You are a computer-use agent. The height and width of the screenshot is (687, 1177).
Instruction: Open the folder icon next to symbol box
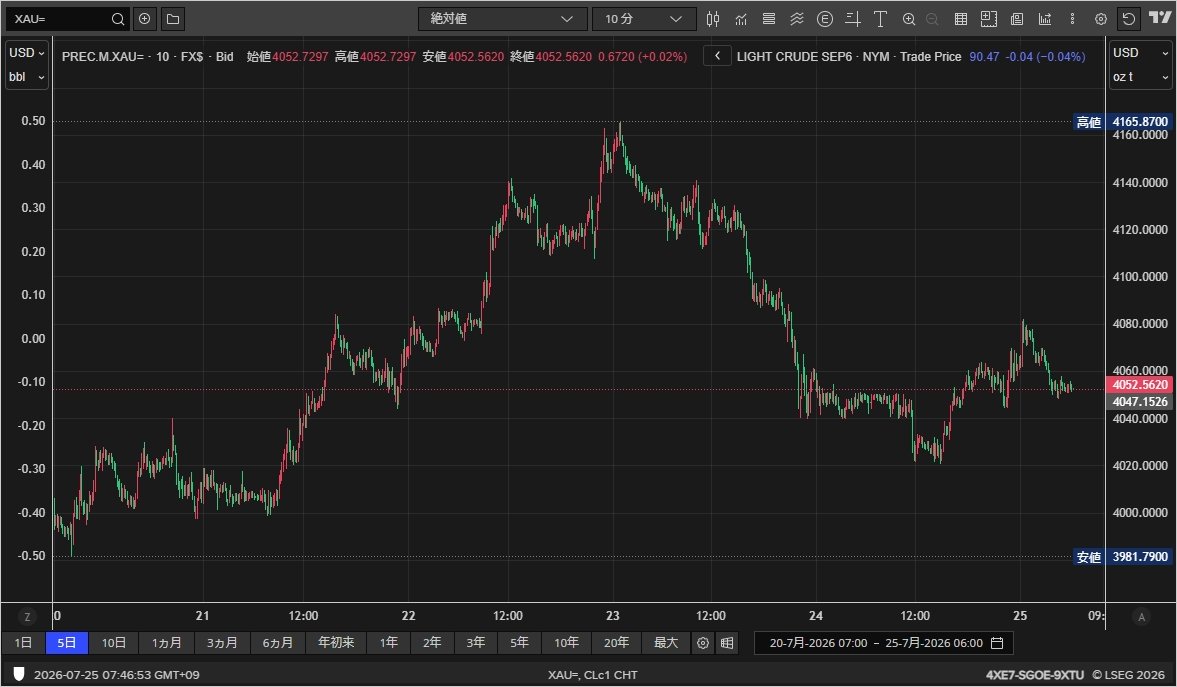pos(173,19)
